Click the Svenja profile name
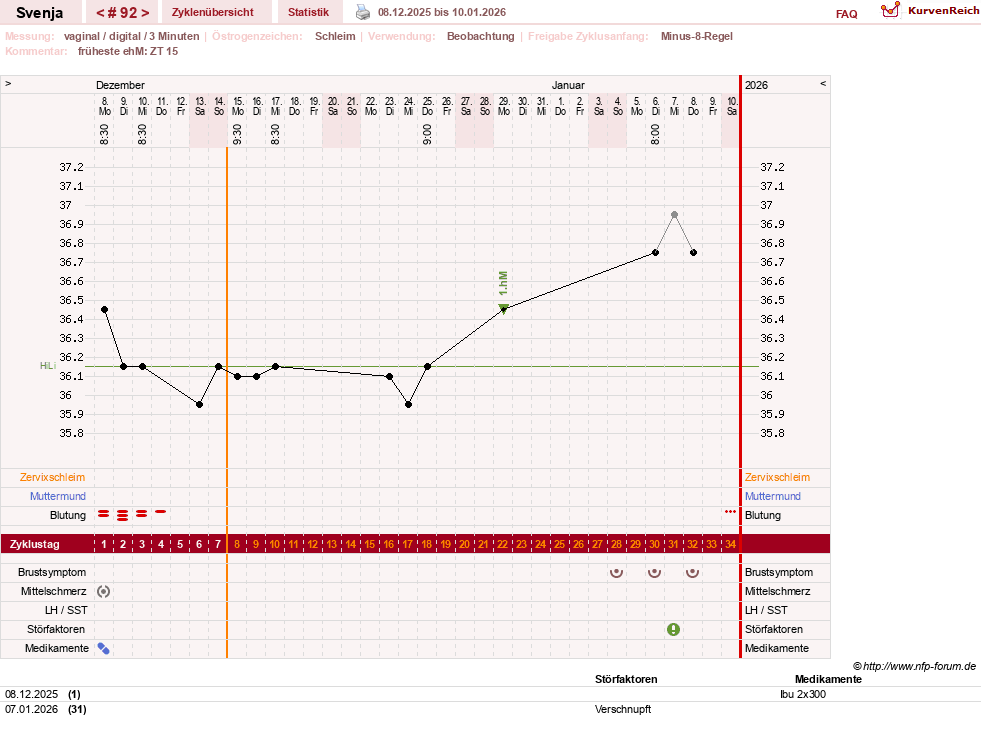The image size is (981, 738). click(39, 13)
